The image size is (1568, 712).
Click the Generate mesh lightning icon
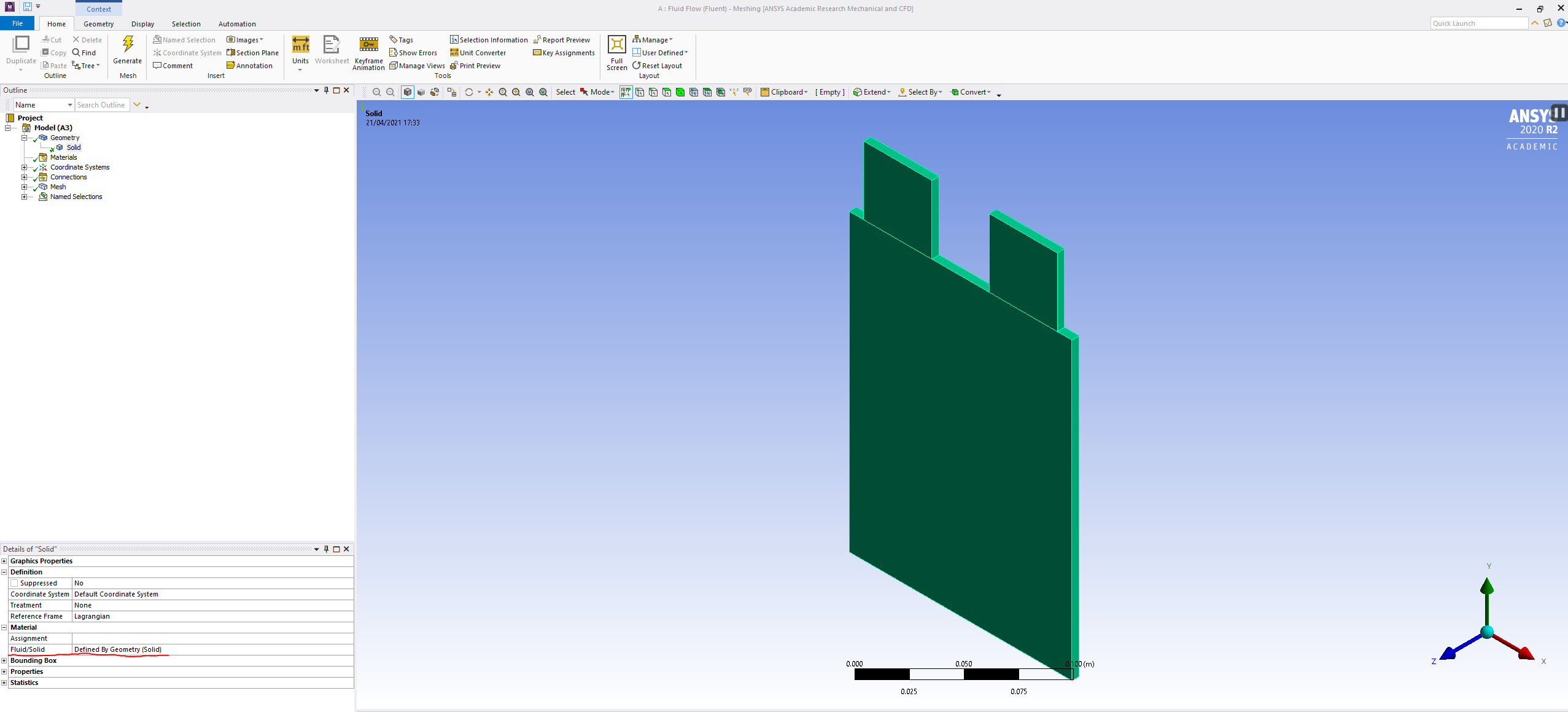128,45
